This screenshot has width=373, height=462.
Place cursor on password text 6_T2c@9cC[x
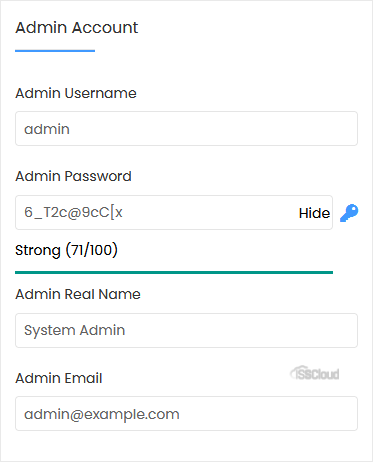click(73, 212)
